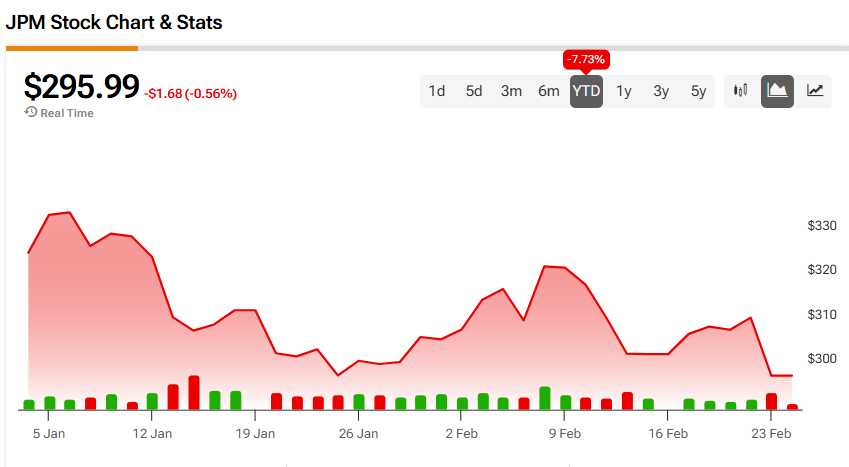Screen dimensions: 849x467
Task: Click the 2 Feb date axis label
Action: 461,433
